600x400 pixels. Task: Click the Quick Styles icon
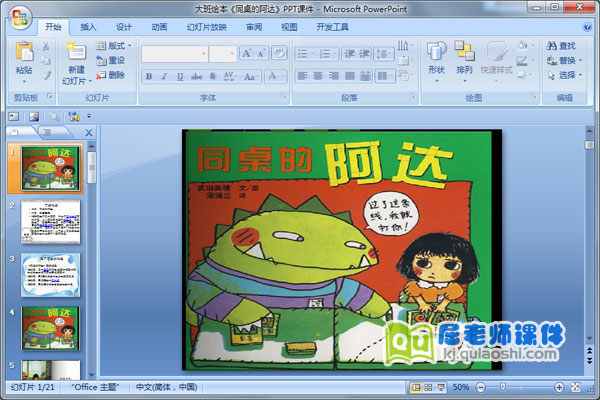[496, 51]
